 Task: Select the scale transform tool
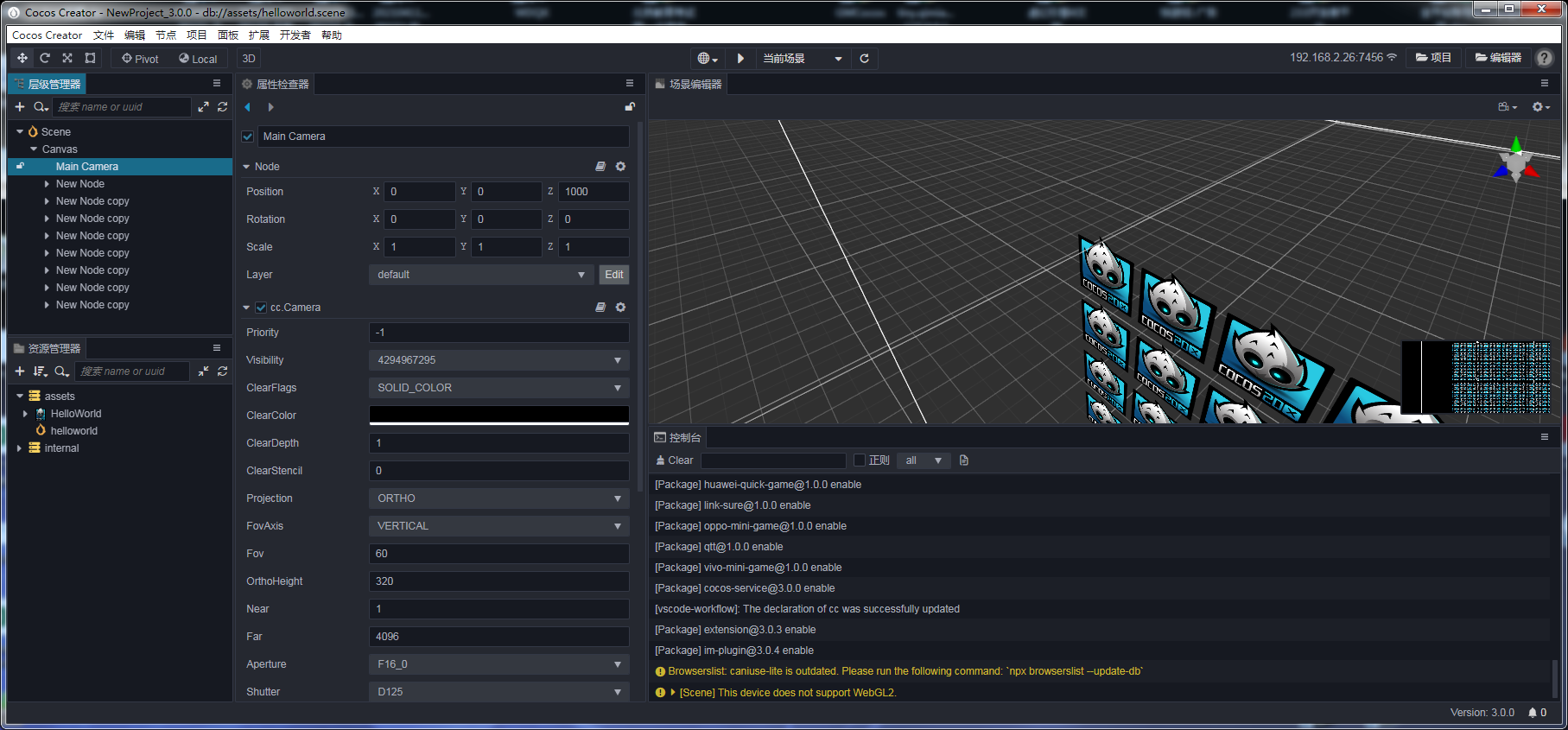(67, 59)
